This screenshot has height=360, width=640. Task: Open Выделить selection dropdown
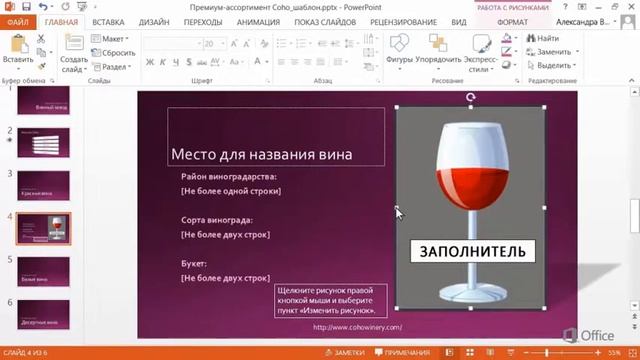tap(551, 65)
